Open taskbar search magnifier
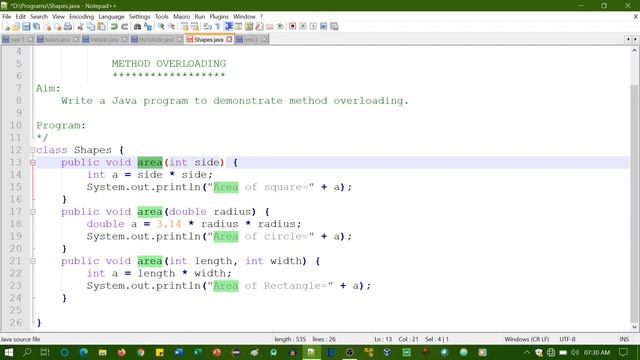 (27, 352)
